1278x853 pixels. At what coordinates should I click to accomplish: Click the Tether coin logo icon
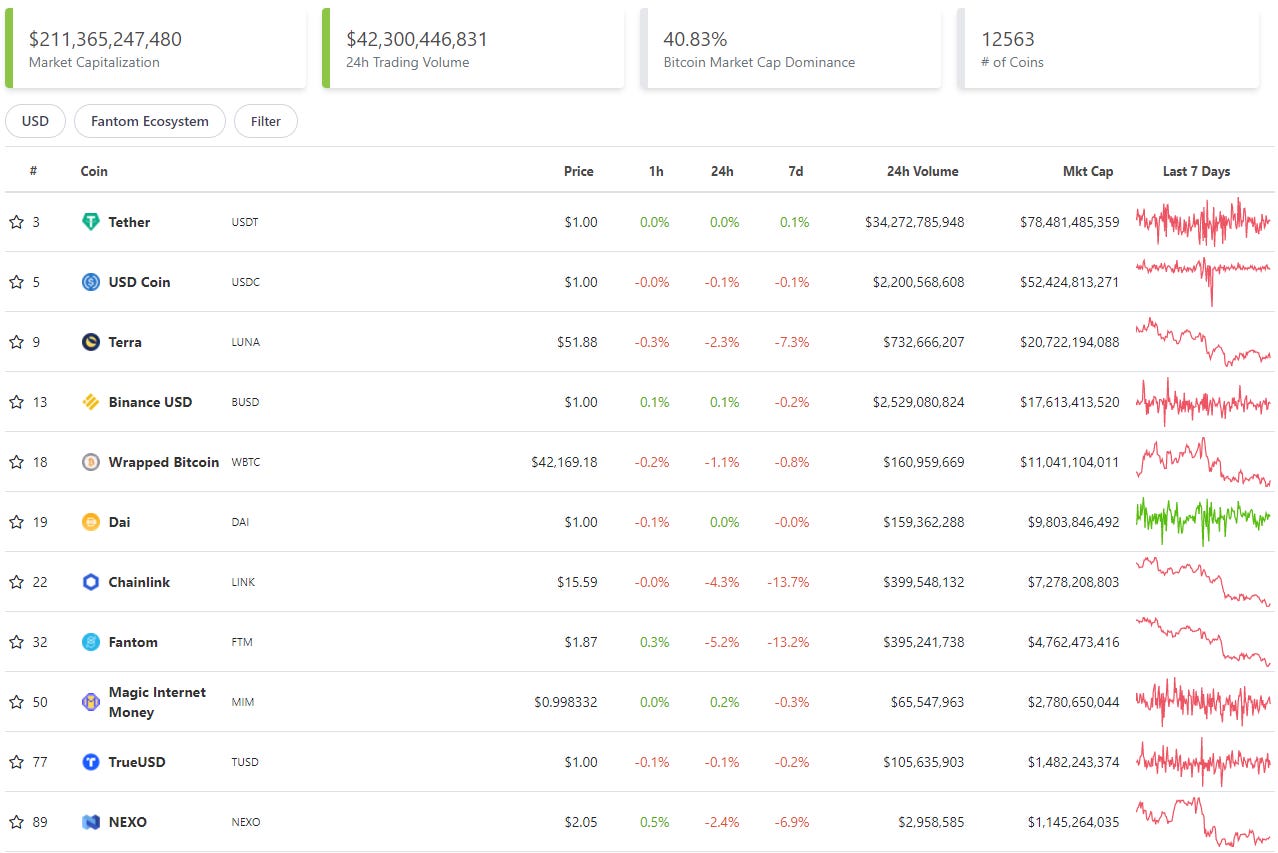click(91, 222)
